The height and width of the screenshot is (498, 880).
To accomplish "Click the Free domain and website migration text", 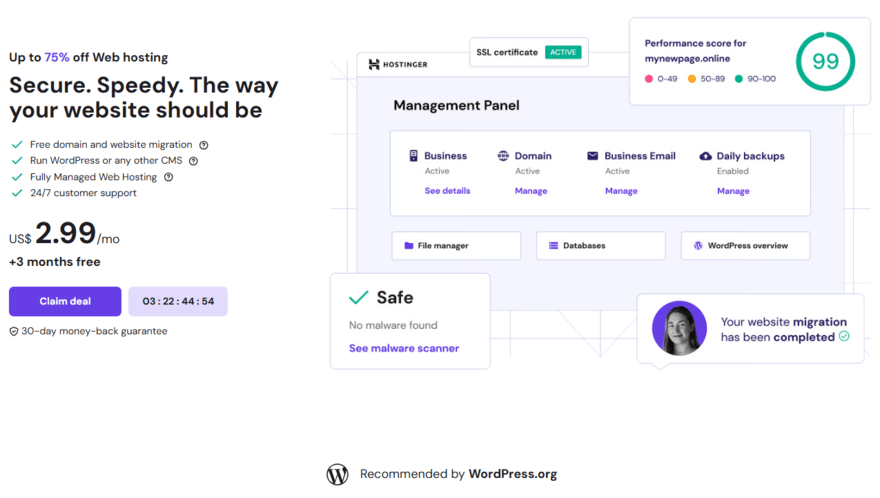I will click(x=111, y=145).
